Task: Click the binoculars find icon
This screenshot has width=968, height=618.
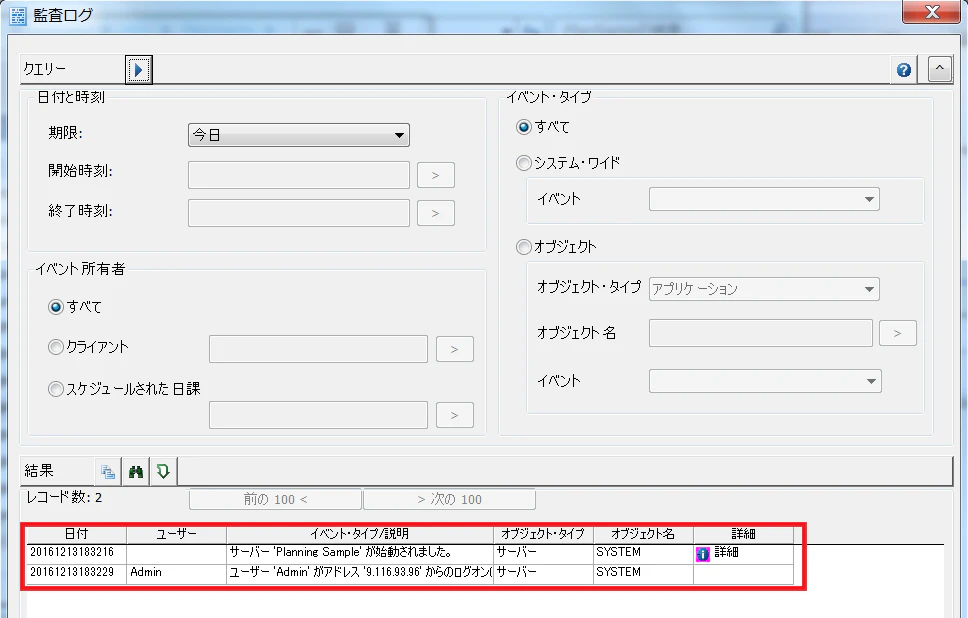Action: pos(136,472)
